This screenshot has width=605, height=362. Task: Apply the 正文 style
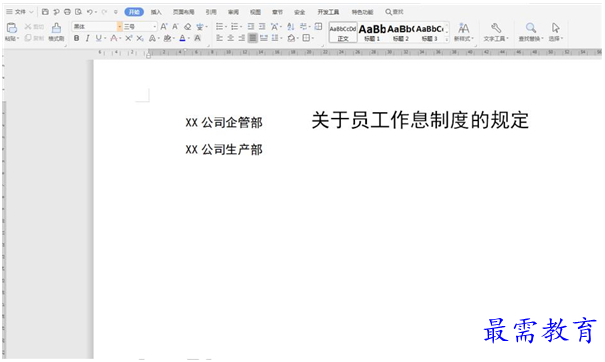pyautogui.click(x=343, y=32)
